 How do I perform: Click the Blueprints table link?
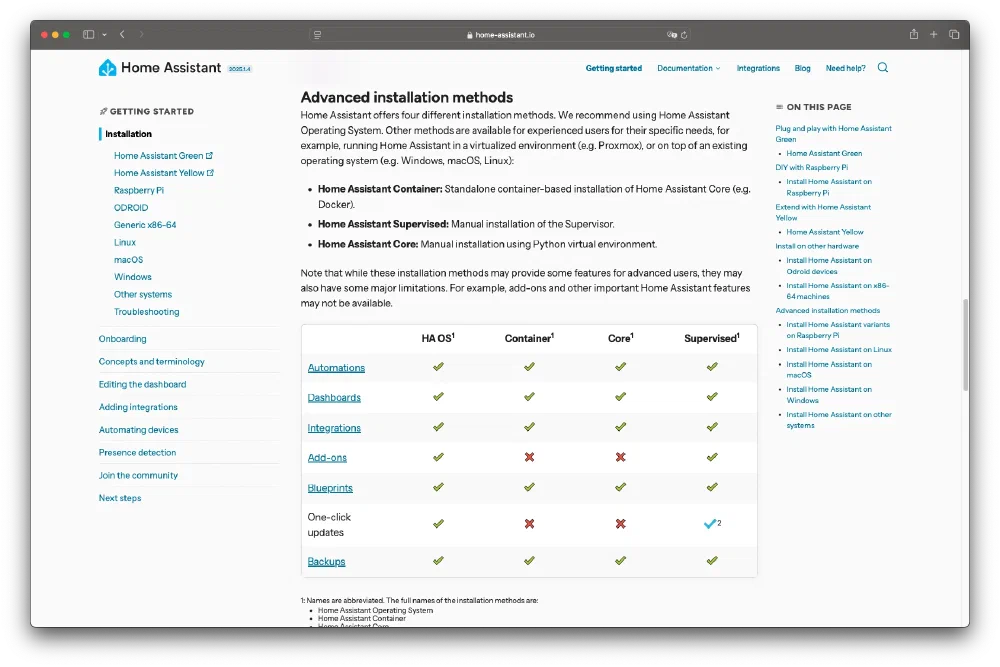coord(330,488)
